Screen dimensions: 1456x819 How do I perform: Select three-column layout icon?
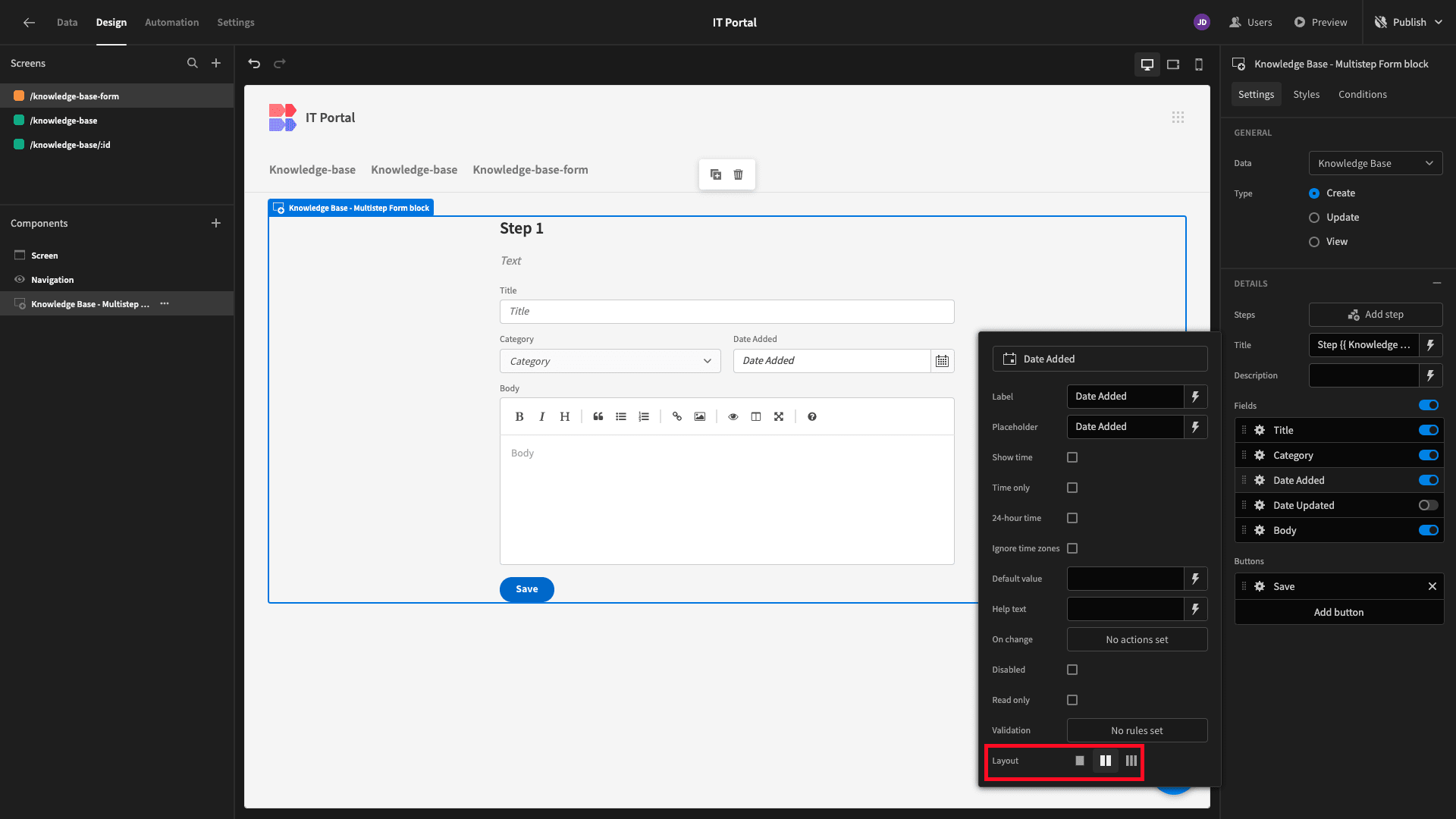tap(1131, 761)
